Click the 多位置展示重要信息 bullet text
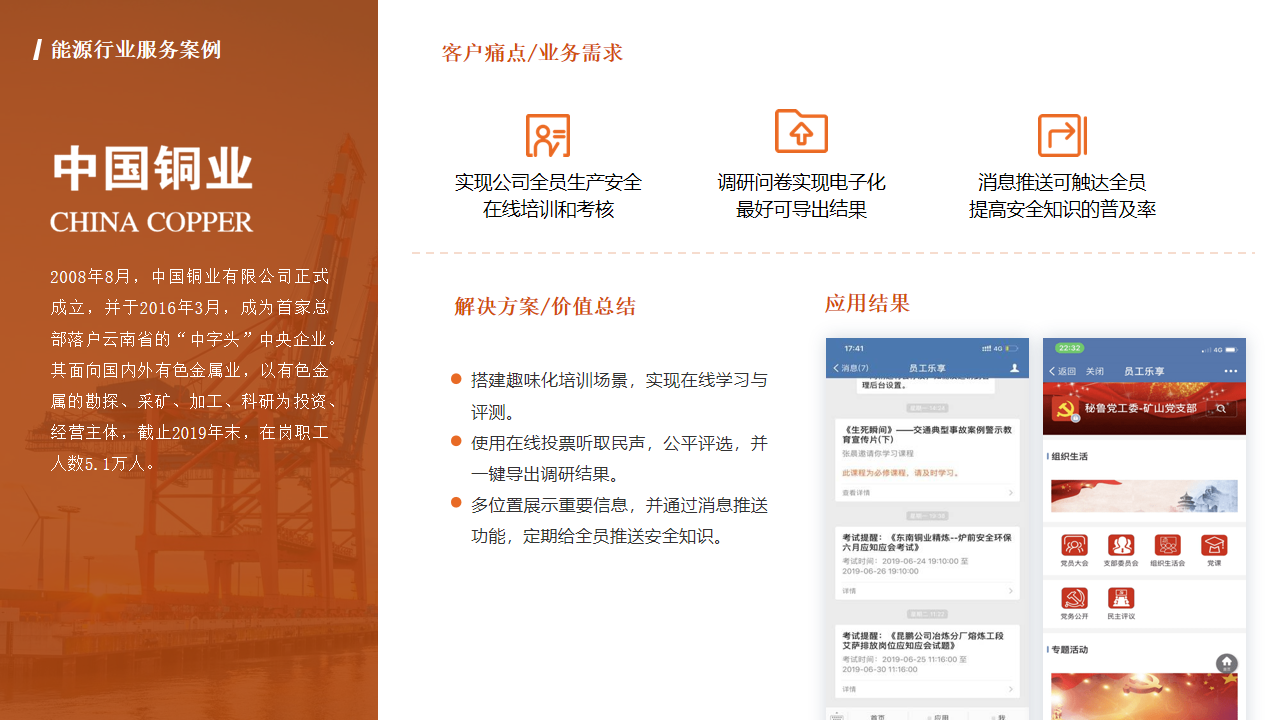Screen dimensions: 1280x720 [x=619, y=520]
